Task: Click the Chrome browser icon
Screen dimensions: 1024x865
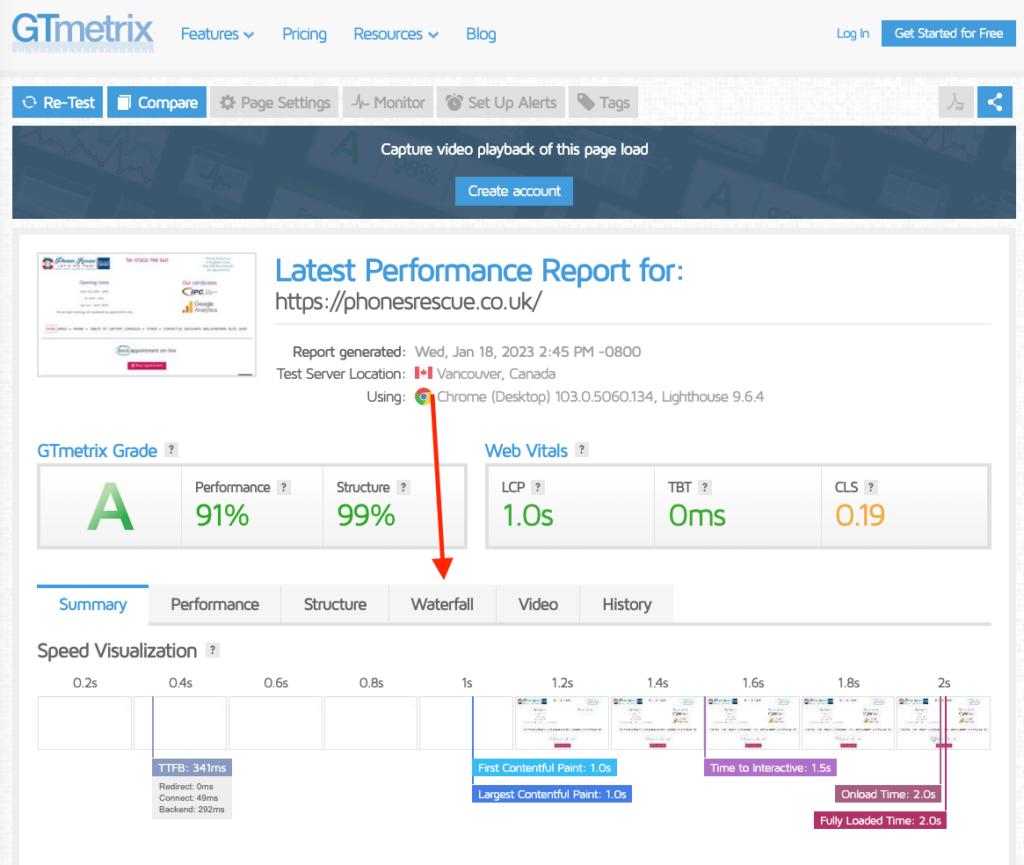Action: pyautogui.click(x=423, y=396)
